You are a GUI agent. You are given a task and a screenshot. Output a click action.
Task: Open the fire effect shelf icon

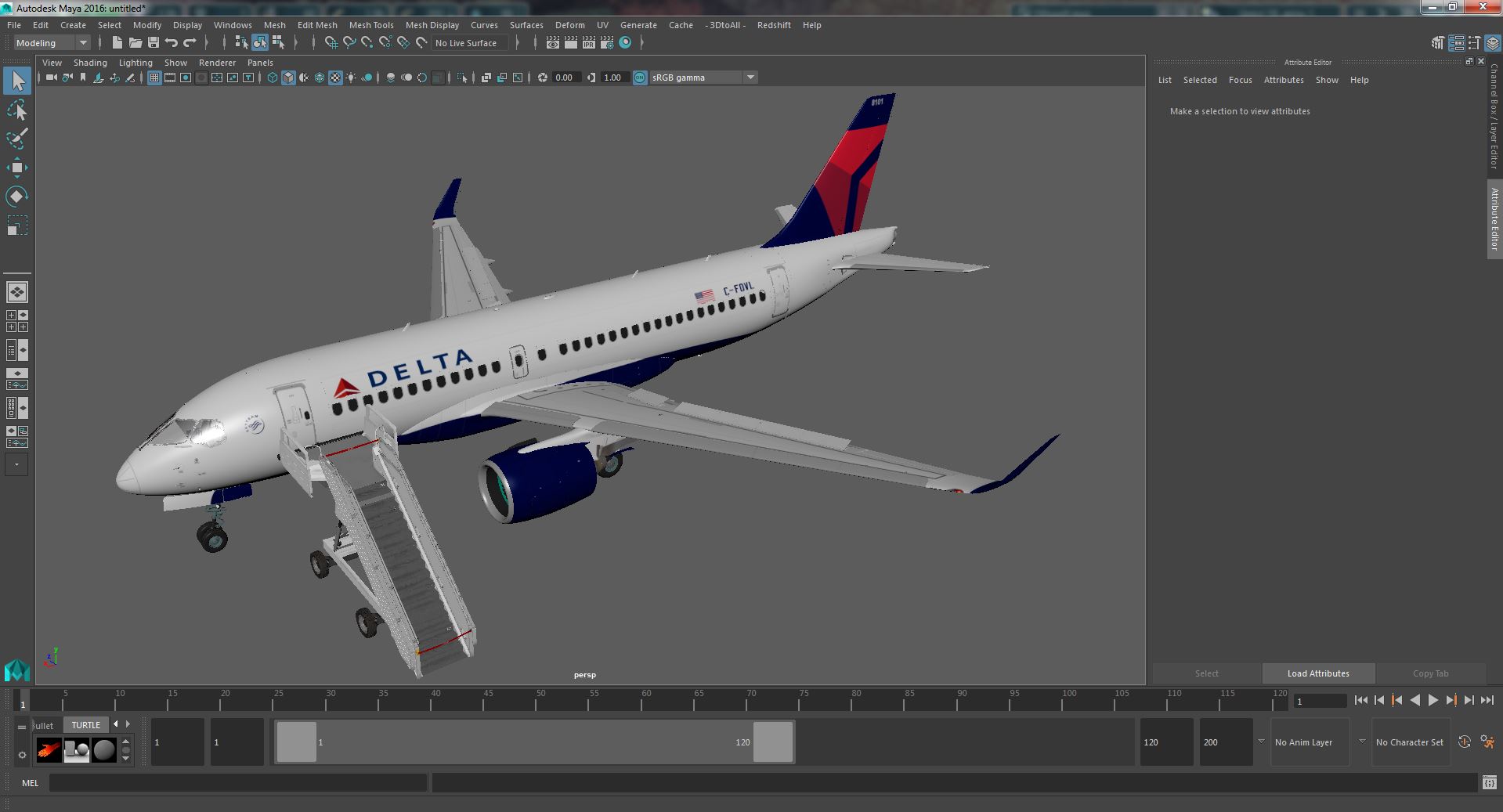click(49, 750)
